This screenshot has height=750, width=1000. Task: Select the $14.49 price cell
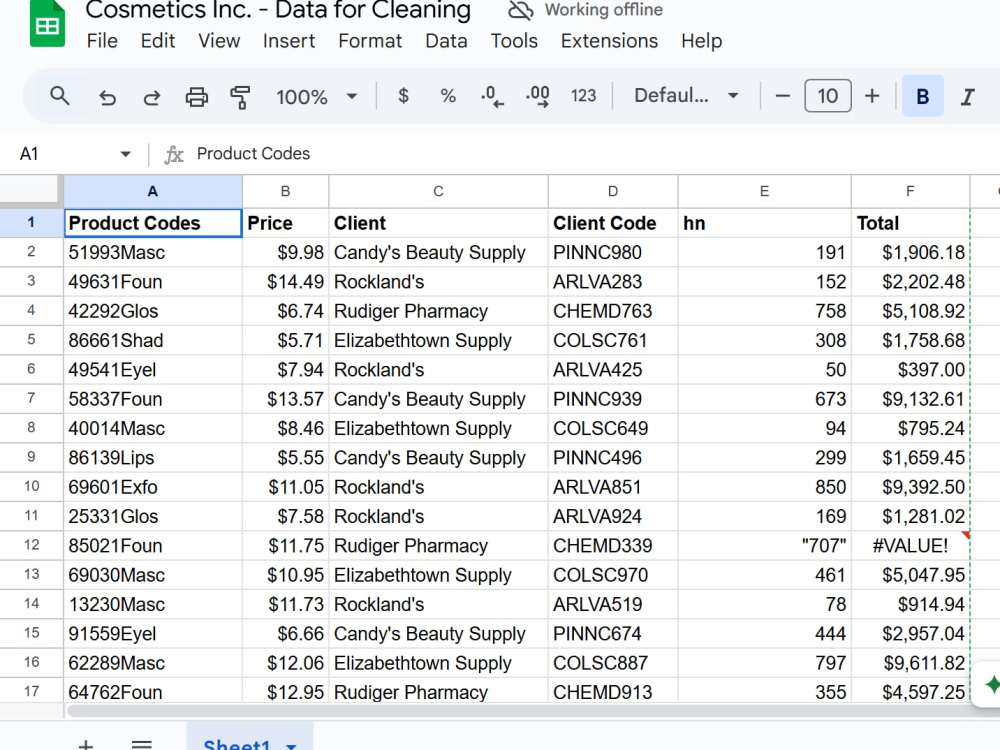[x=285, y=281]
